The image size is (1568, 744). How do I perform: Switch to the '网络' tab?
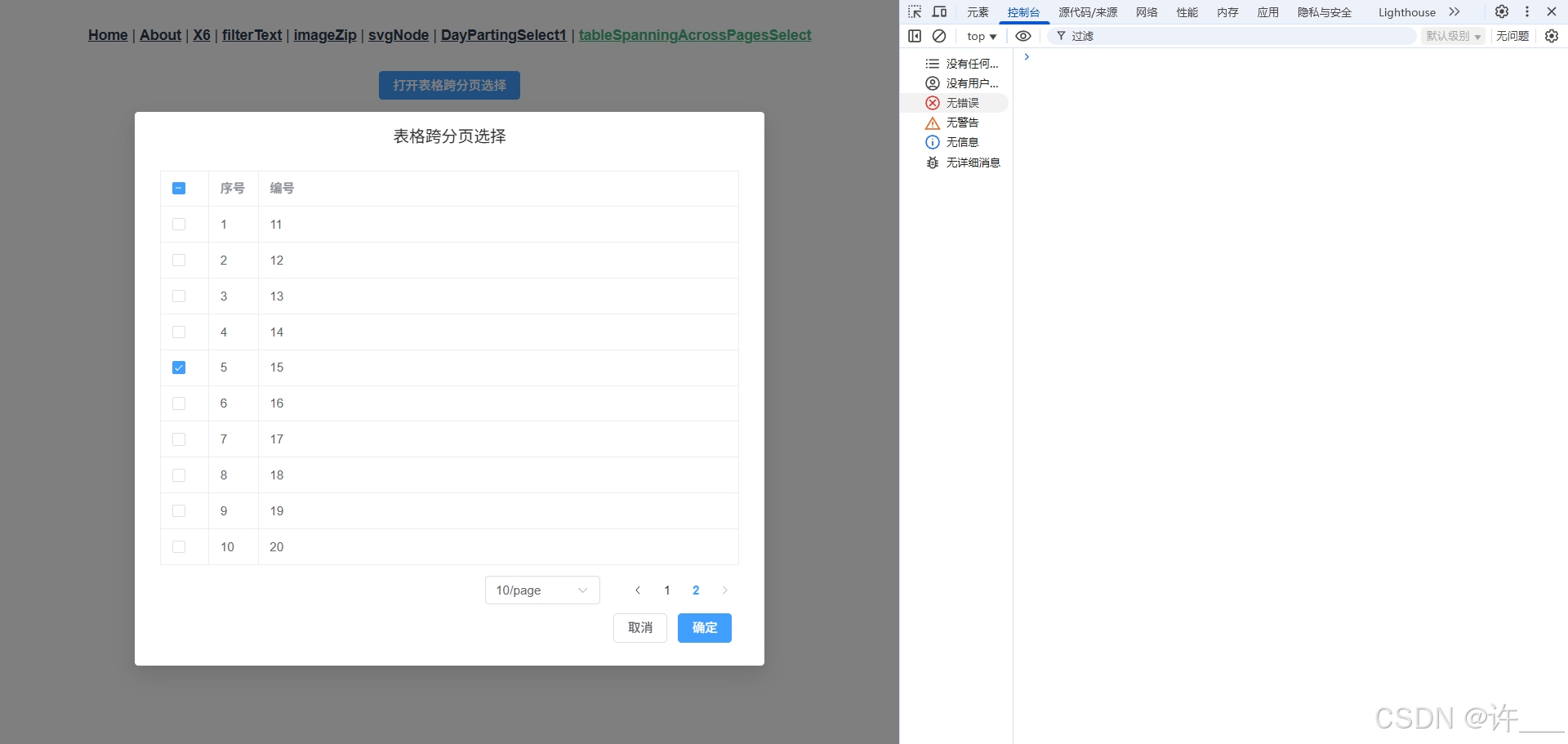(x=1147, y=12)
